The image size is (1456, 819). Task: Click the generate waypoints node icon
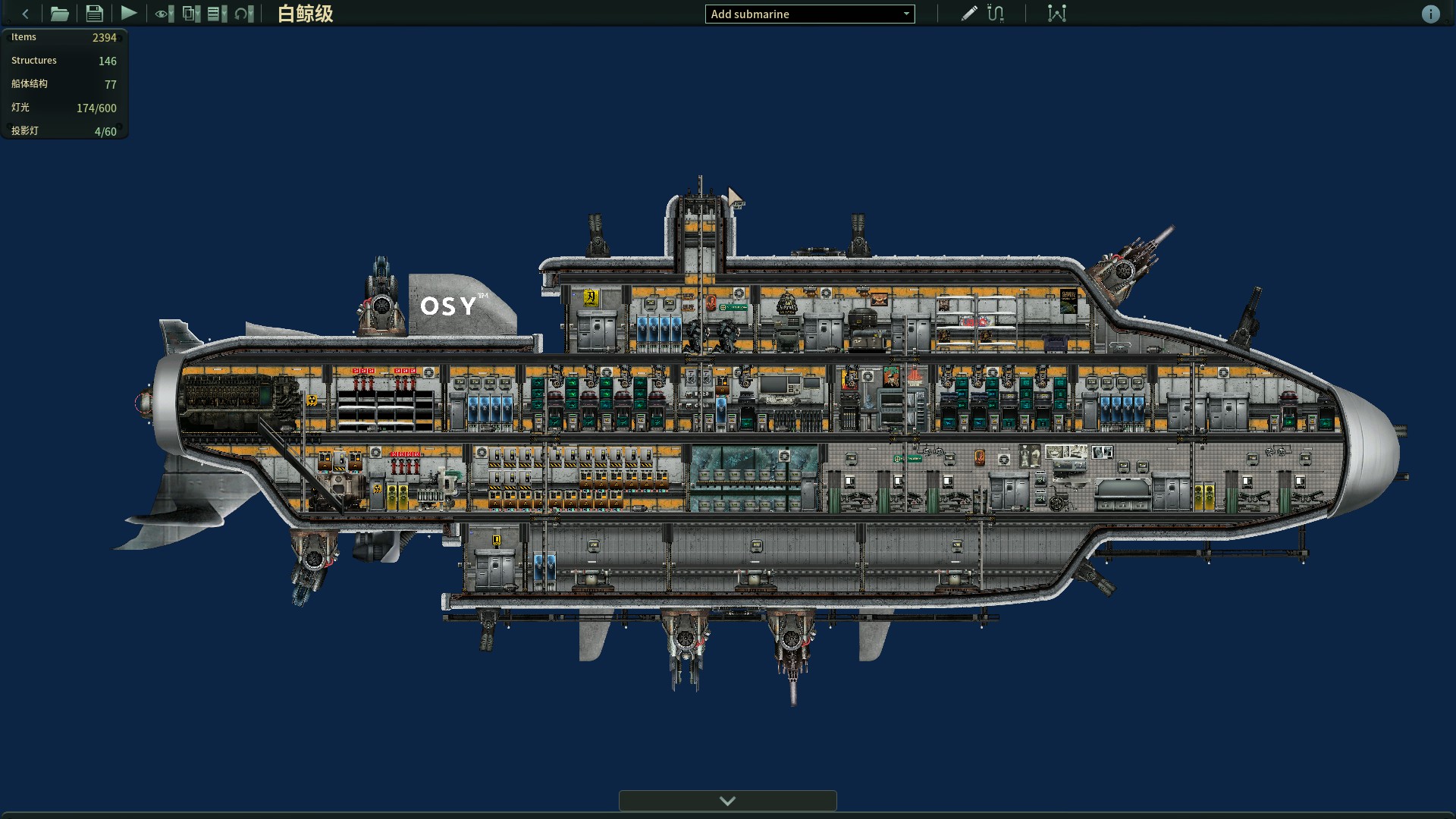pos(1056,14)
